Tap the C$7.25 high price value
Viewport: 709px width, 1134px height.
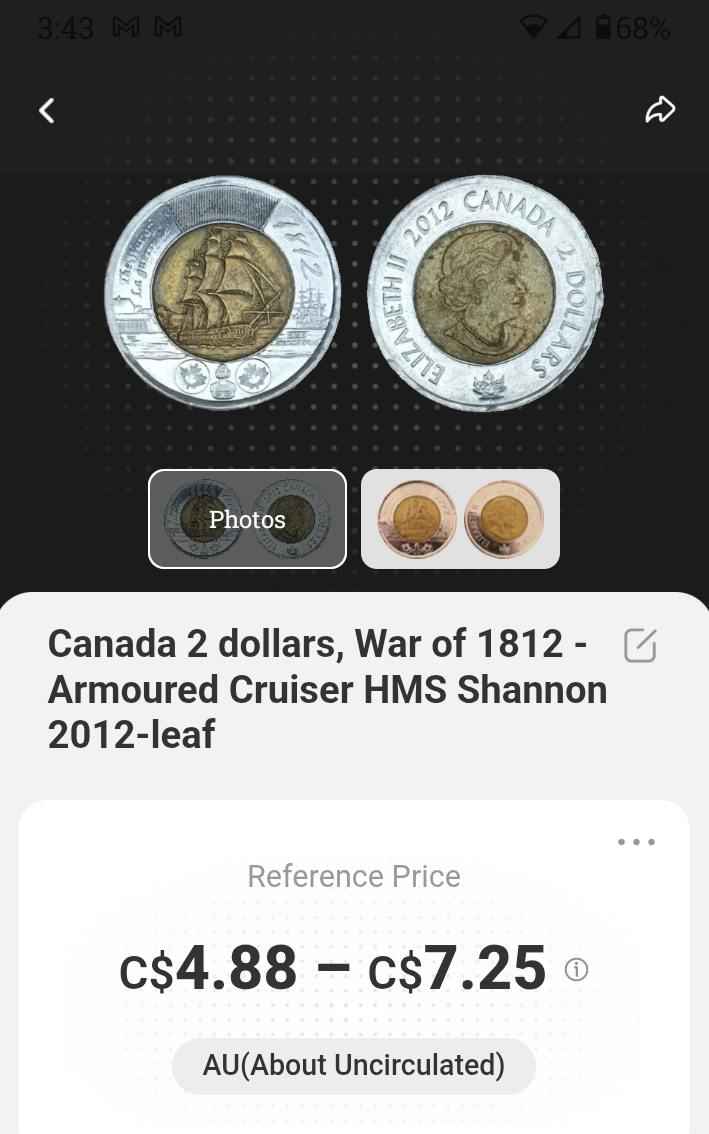coord(457,968)
